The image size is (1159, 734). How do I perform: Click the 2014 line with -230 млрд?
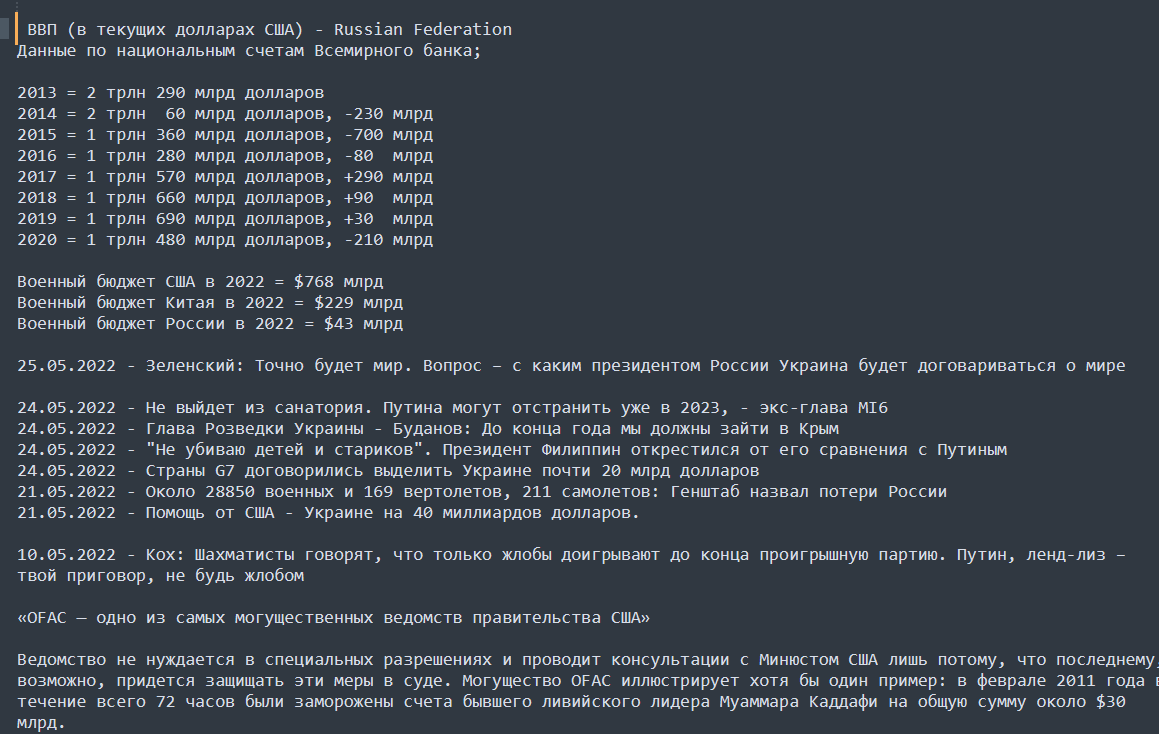click(225, 114)
